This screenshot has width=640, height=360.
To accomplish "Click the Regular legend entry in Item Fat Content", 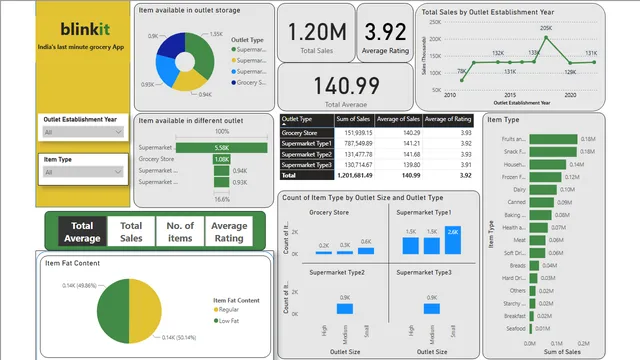I will pos(226,309).
